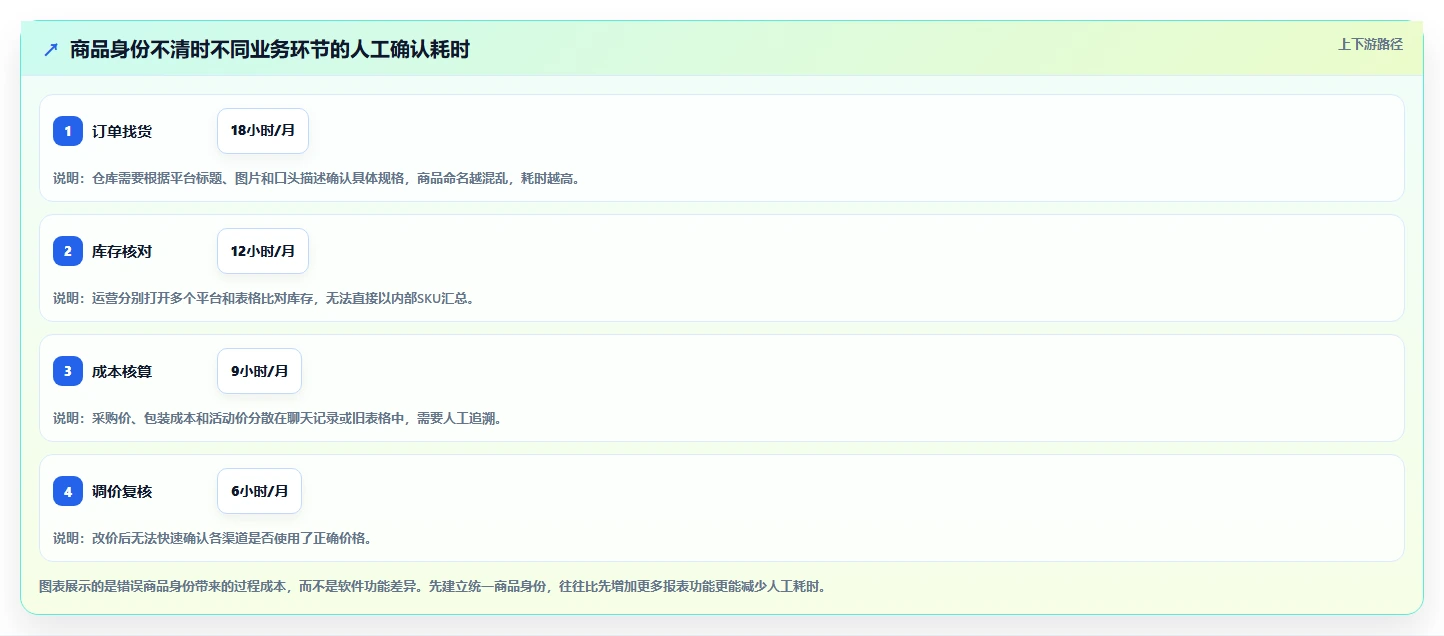Click the number 3 badge for 成本核算
This screenshot has height=636, width=1444.
coord(68,371)
